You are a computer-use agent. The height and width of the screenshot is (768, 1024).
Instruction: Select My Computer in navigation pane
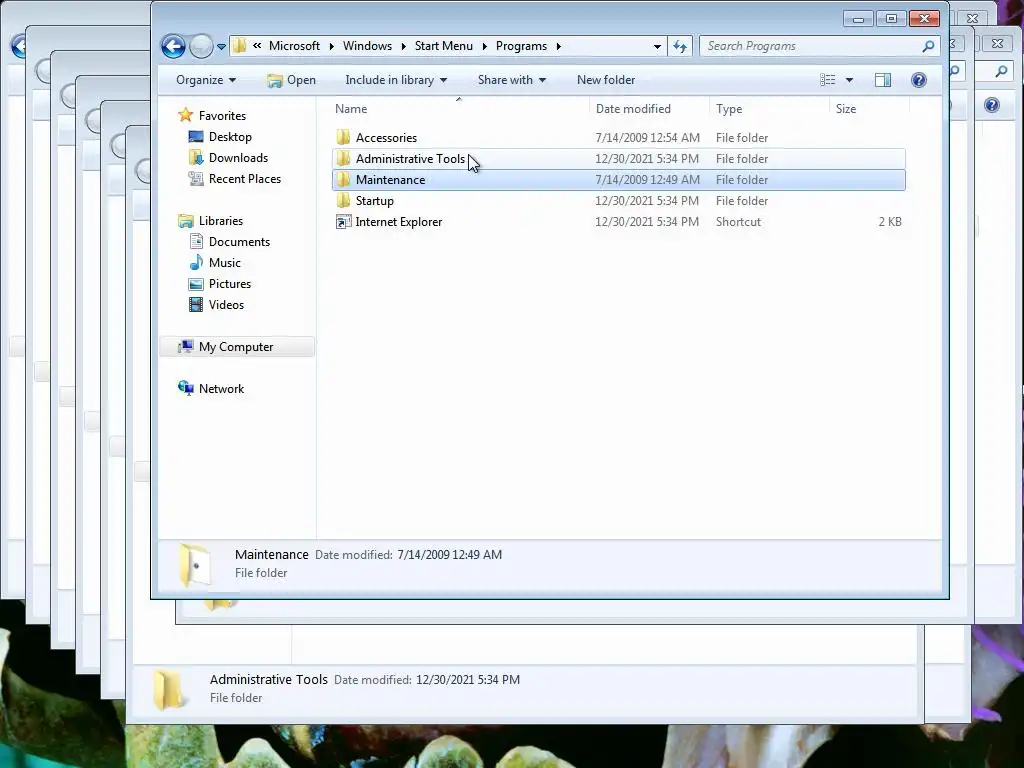pyautogui.click(x=236, y=347)
